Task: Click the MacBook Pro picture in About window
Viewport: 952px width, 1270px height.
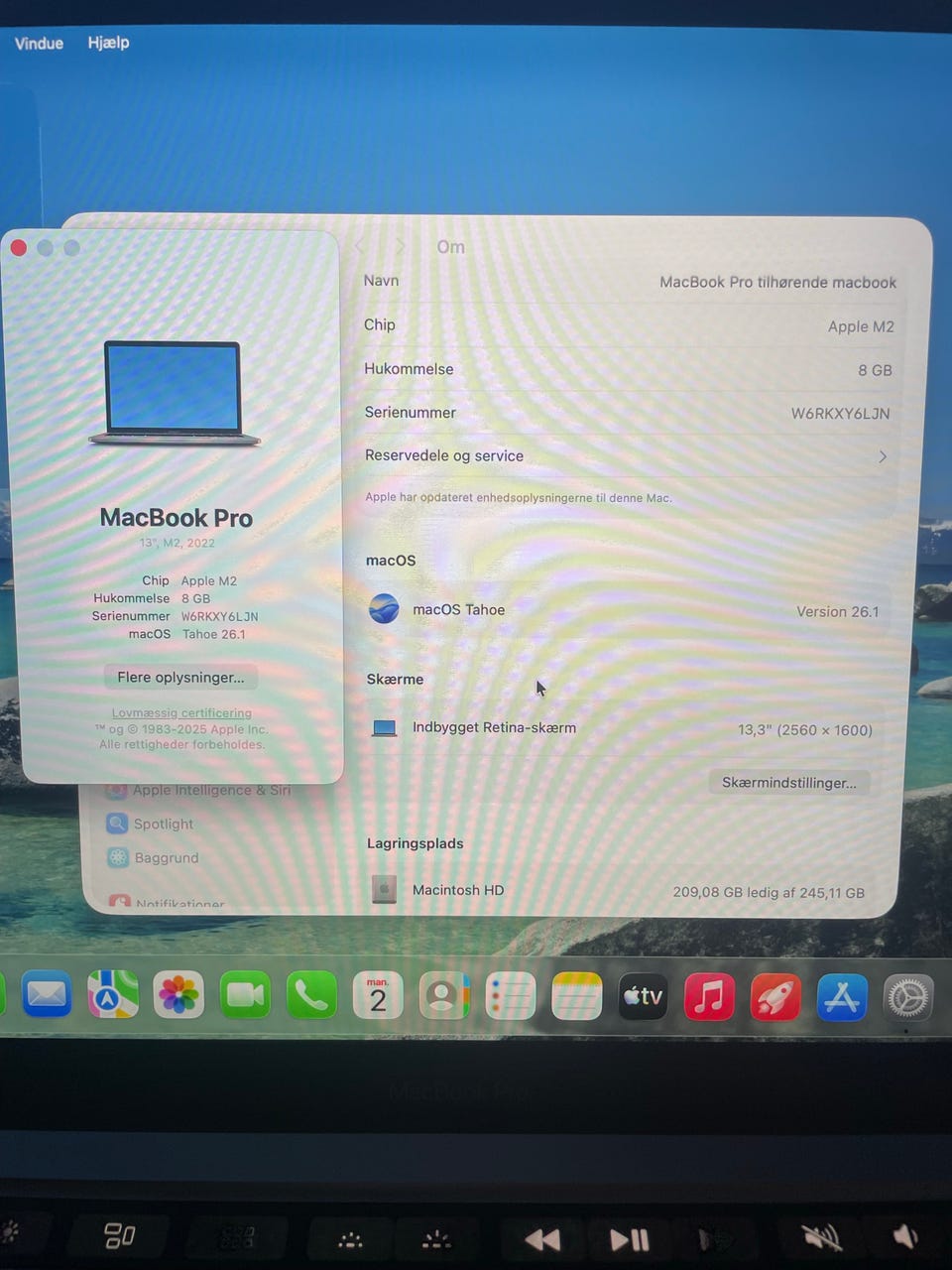Action: coord(174,393)
